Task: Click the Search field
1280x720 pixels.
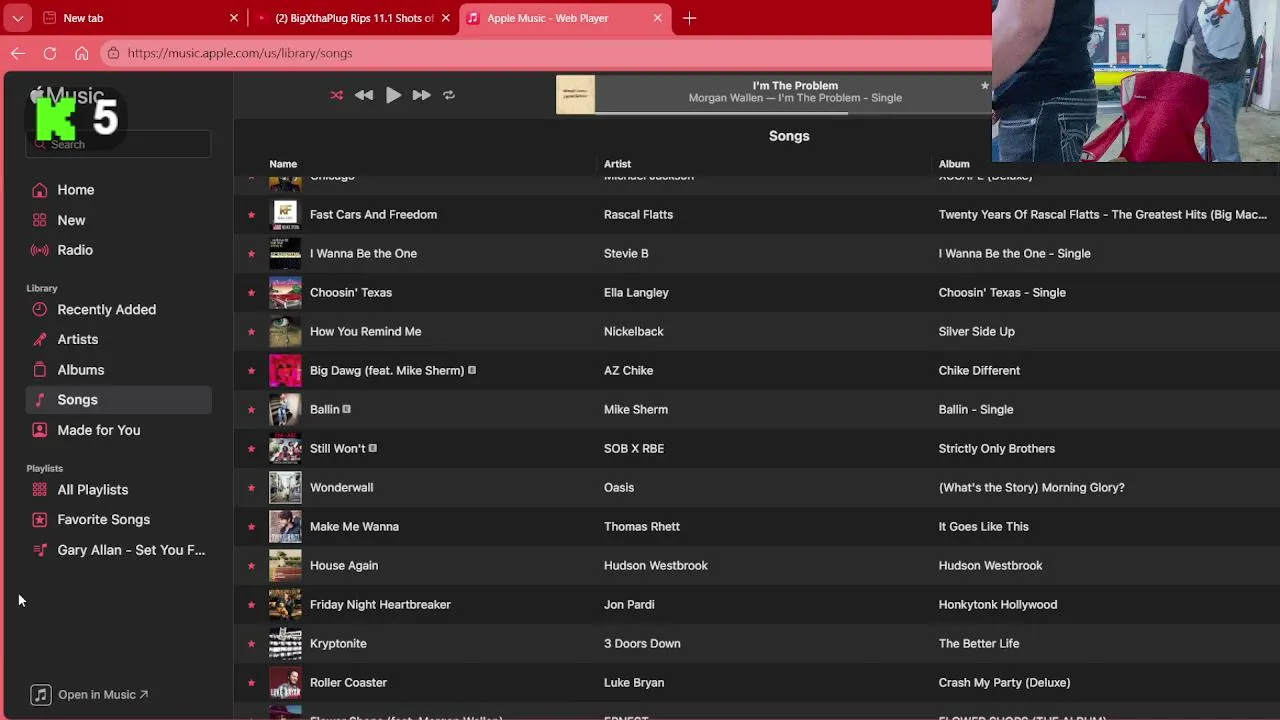Action: pyautogui.click(x=118, y=144)
